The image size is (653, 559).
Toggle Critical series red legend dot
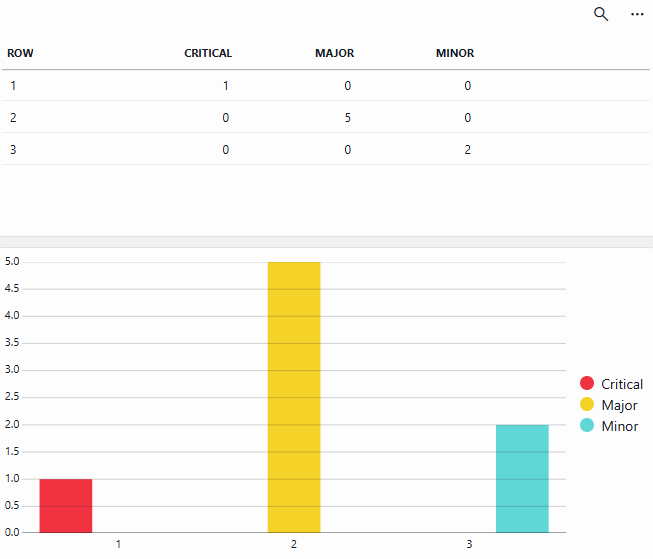(587, 384)
